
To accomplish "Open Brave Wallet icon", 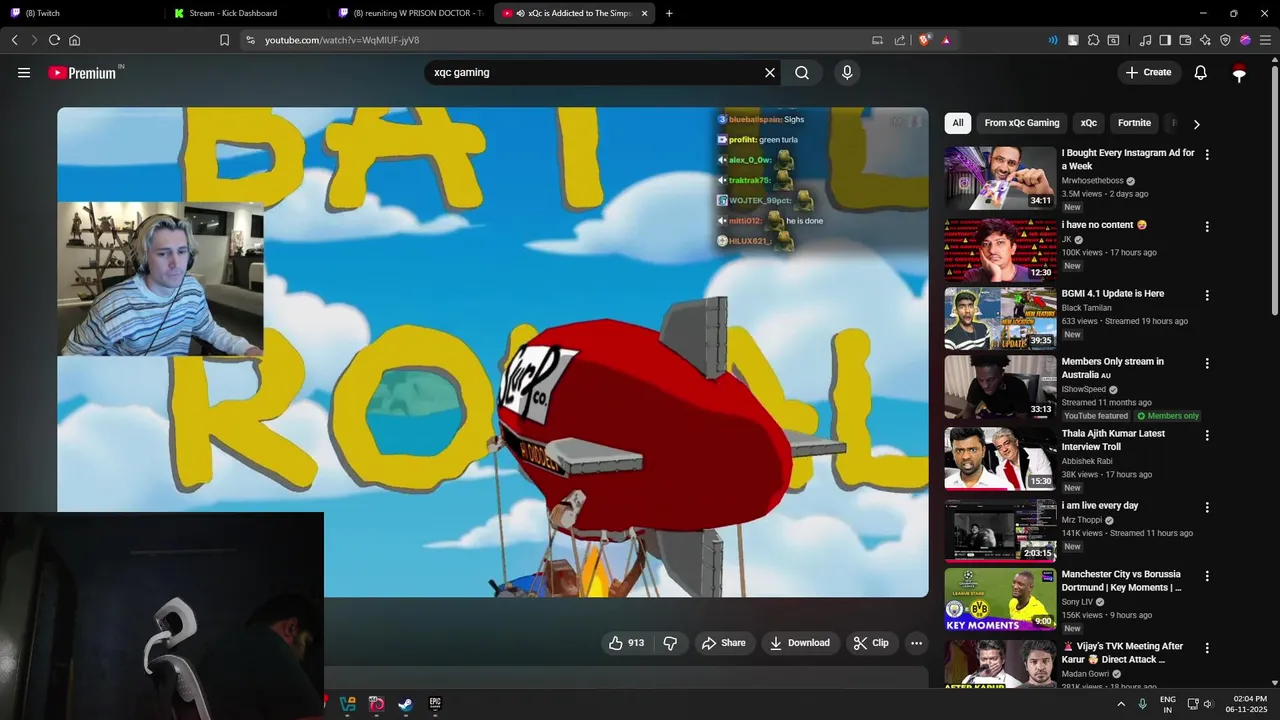I will pyautogui.click(x=1185, y=40).
